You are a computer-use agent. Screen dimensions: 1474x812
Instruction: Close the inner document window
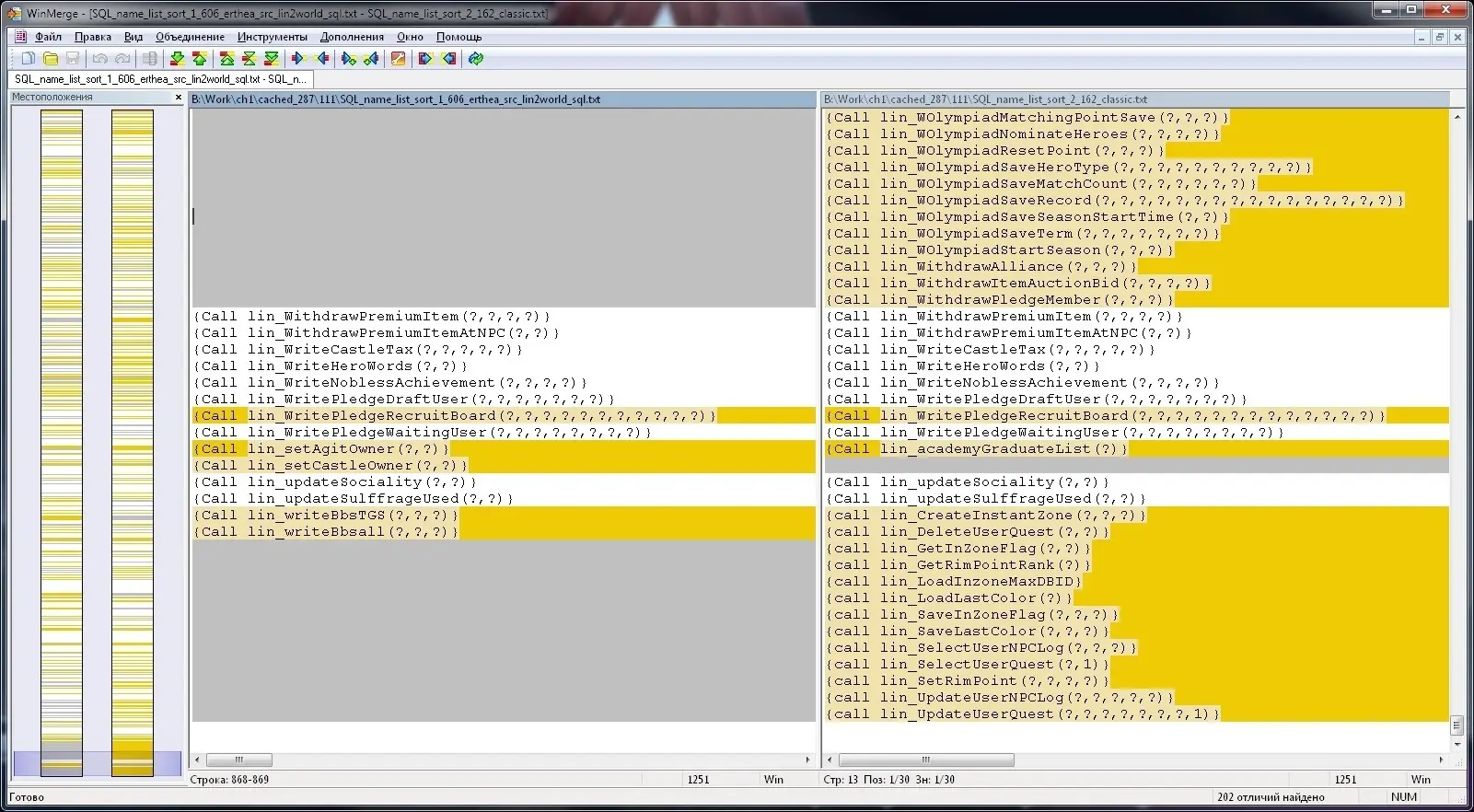point(1457,38)
